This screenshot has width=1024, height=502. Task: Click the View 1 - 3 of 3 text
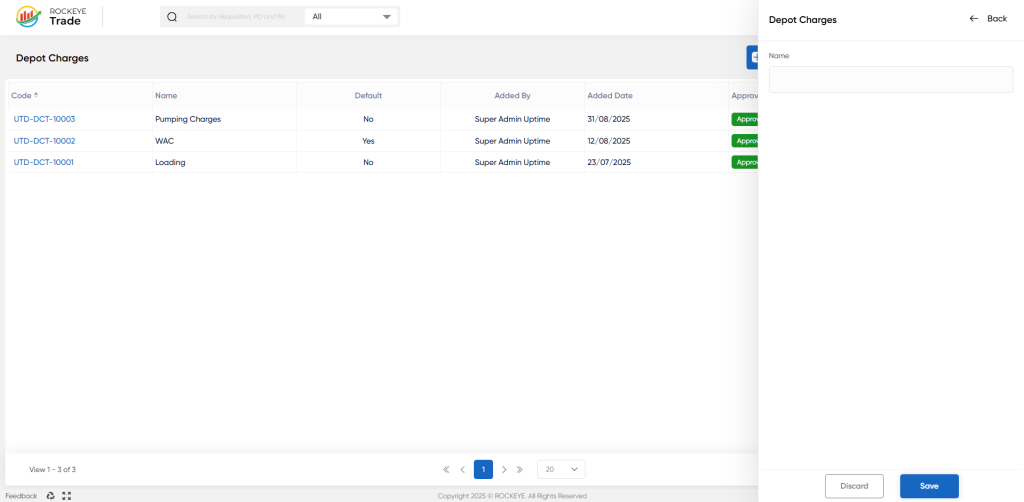click(53, 469)
